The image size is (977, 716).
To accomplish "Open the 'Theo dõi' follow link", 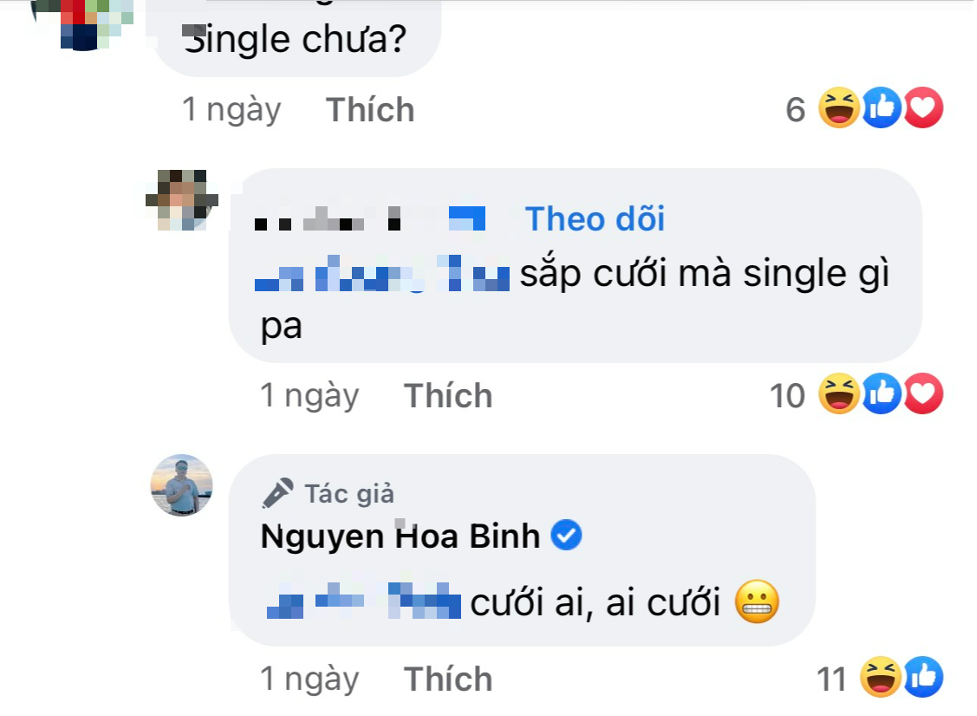I will click(594, 219).
